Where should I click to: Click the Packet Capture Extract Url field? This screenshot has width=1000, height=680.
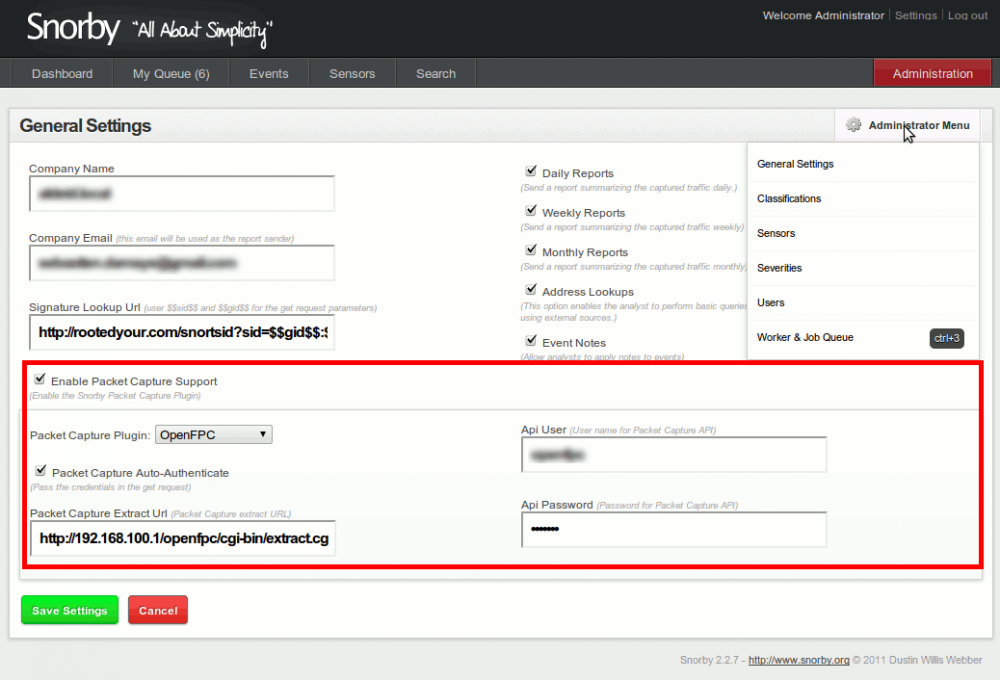[x=182, y=538]
